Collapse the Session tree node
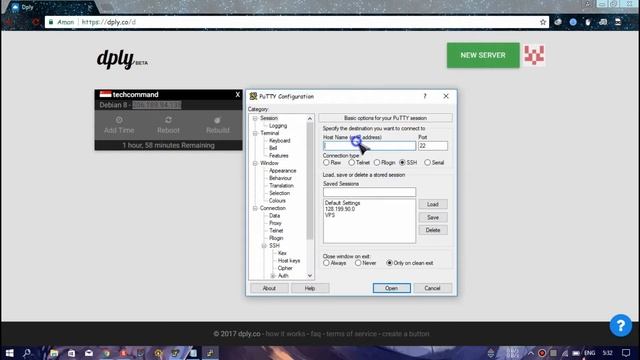 255,118
